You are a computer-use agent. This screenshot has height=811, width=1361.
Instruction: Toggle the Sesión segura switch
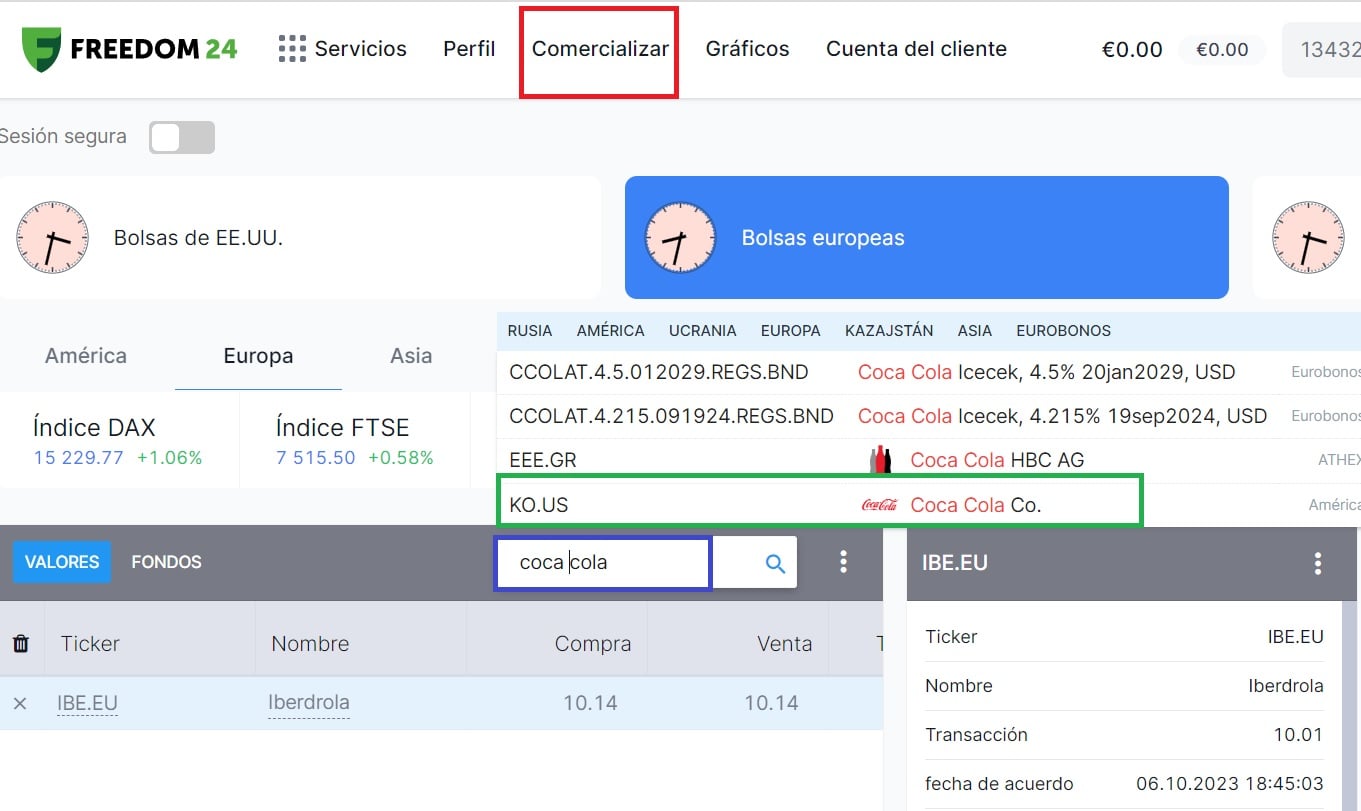pyautogui.click(x=181, y=137)
